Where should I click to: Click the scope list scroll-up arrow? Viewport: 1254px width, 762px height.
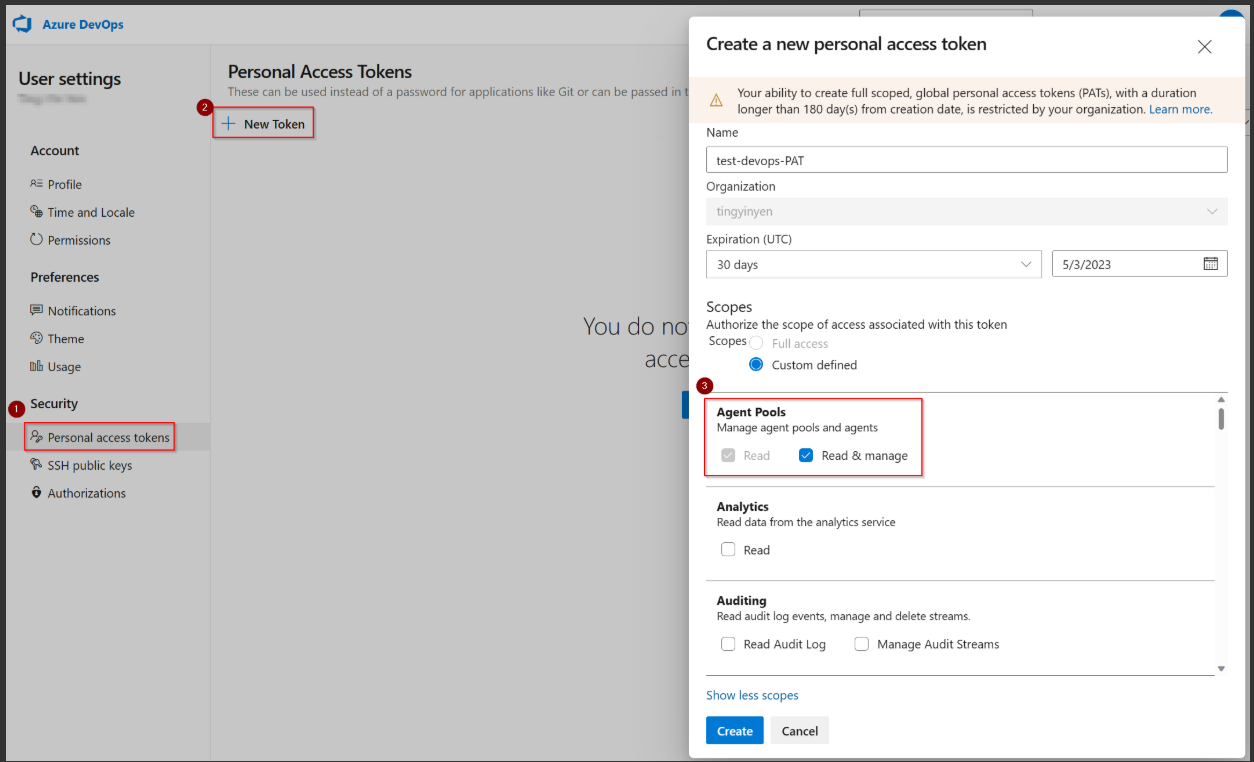pos(1221,400)
